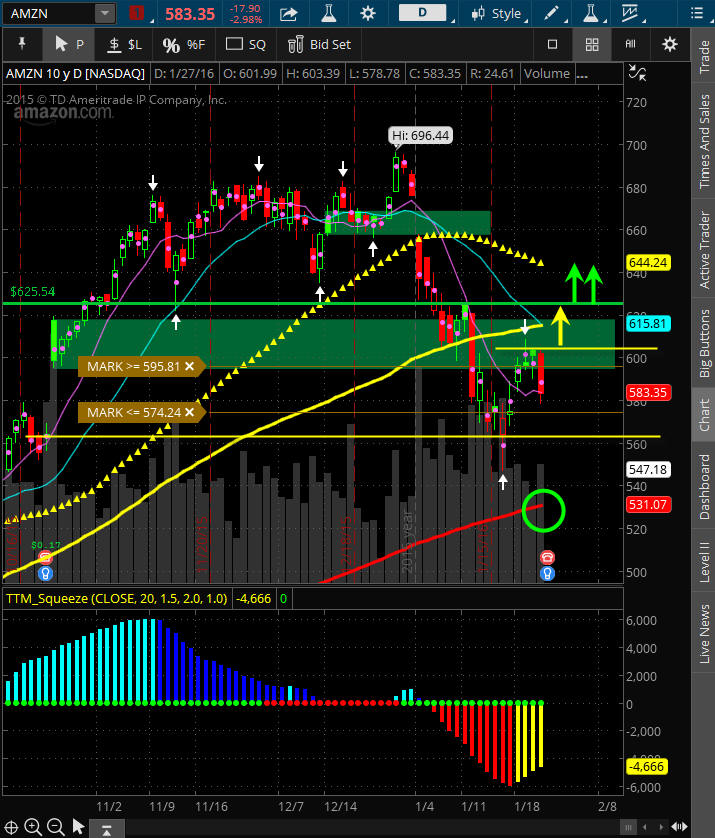
Task: Click the left blue lightbulb event icon
Action: pos(45,573)
